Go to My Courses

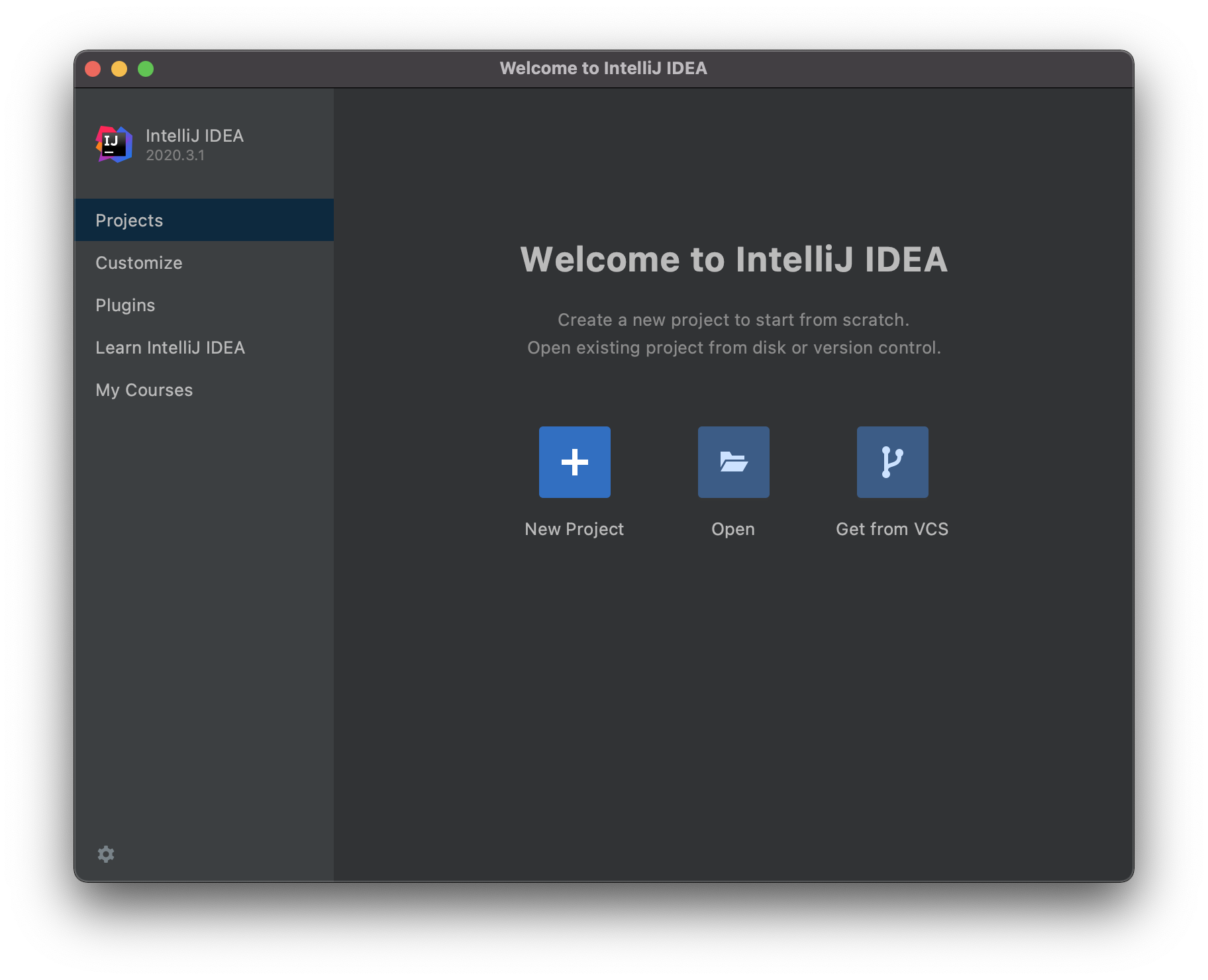(x=144, y=389)
